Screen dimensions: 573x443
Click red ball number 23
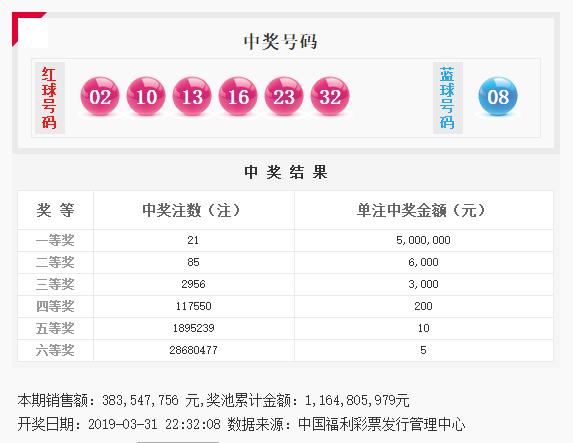[x=284, y=96]
